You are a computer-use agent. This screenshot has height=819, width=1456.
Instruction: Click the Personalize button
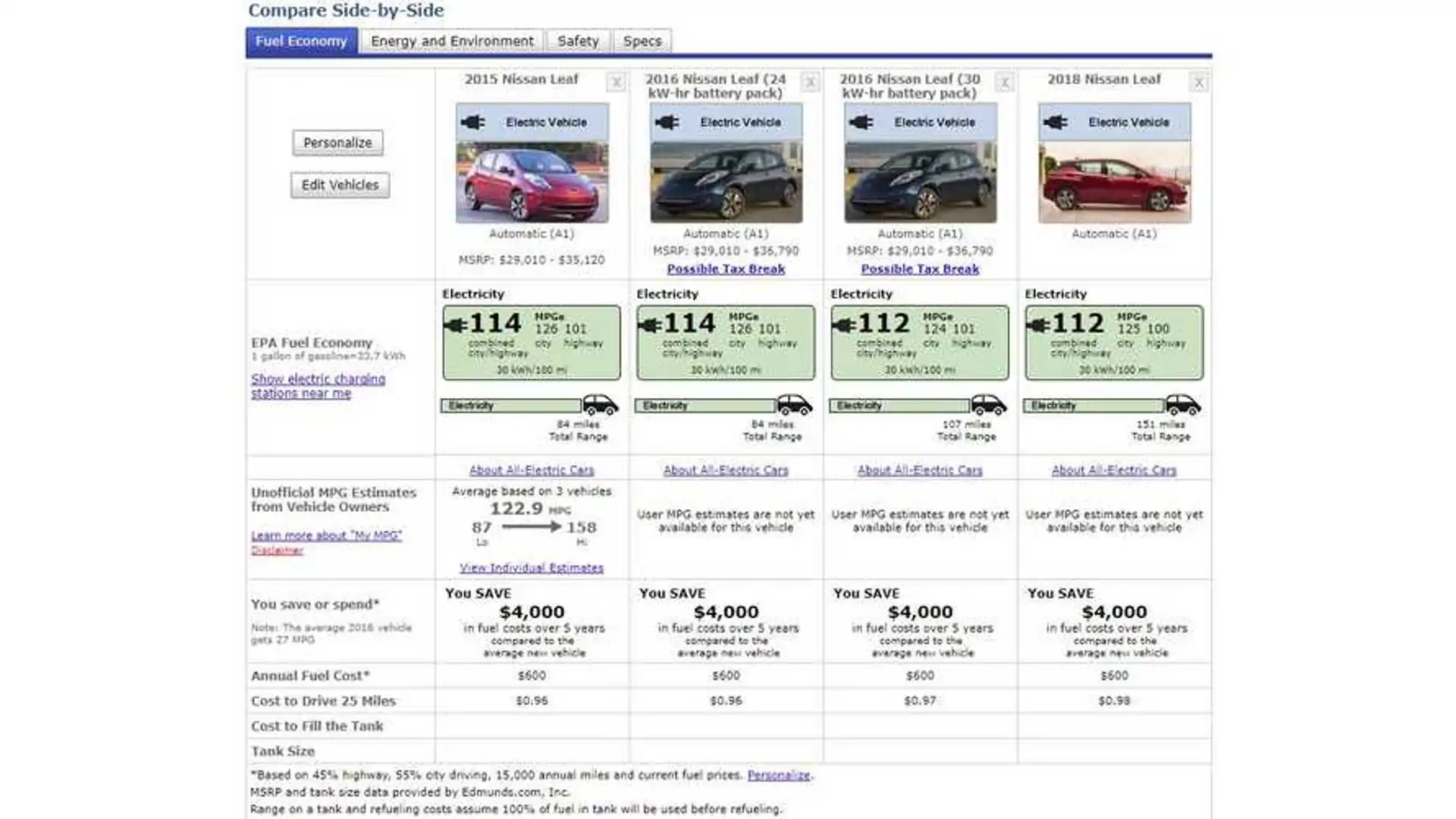[x=337, y=143]
